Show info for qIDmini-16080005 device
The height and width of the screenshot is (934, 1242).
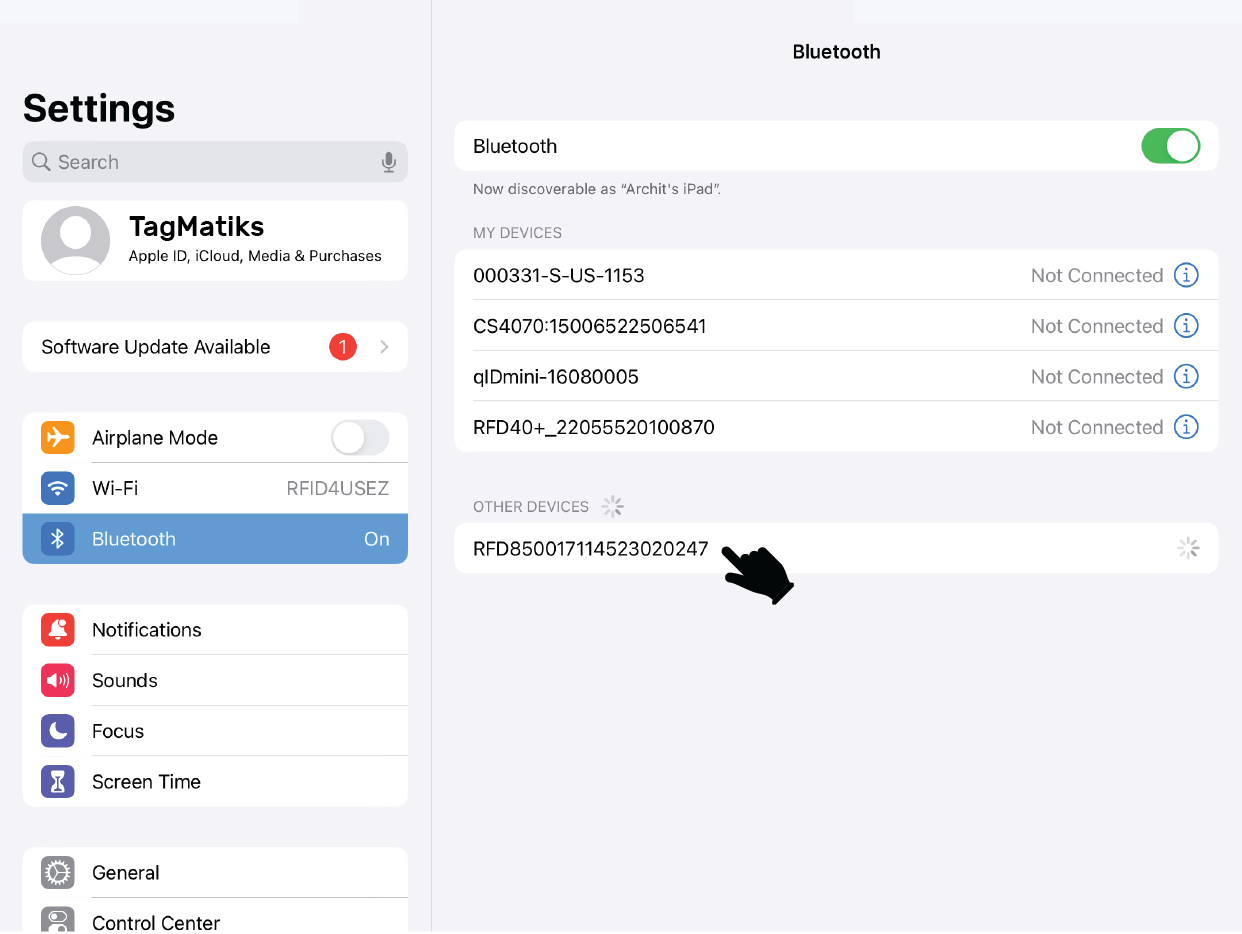tap(1185, 377)
